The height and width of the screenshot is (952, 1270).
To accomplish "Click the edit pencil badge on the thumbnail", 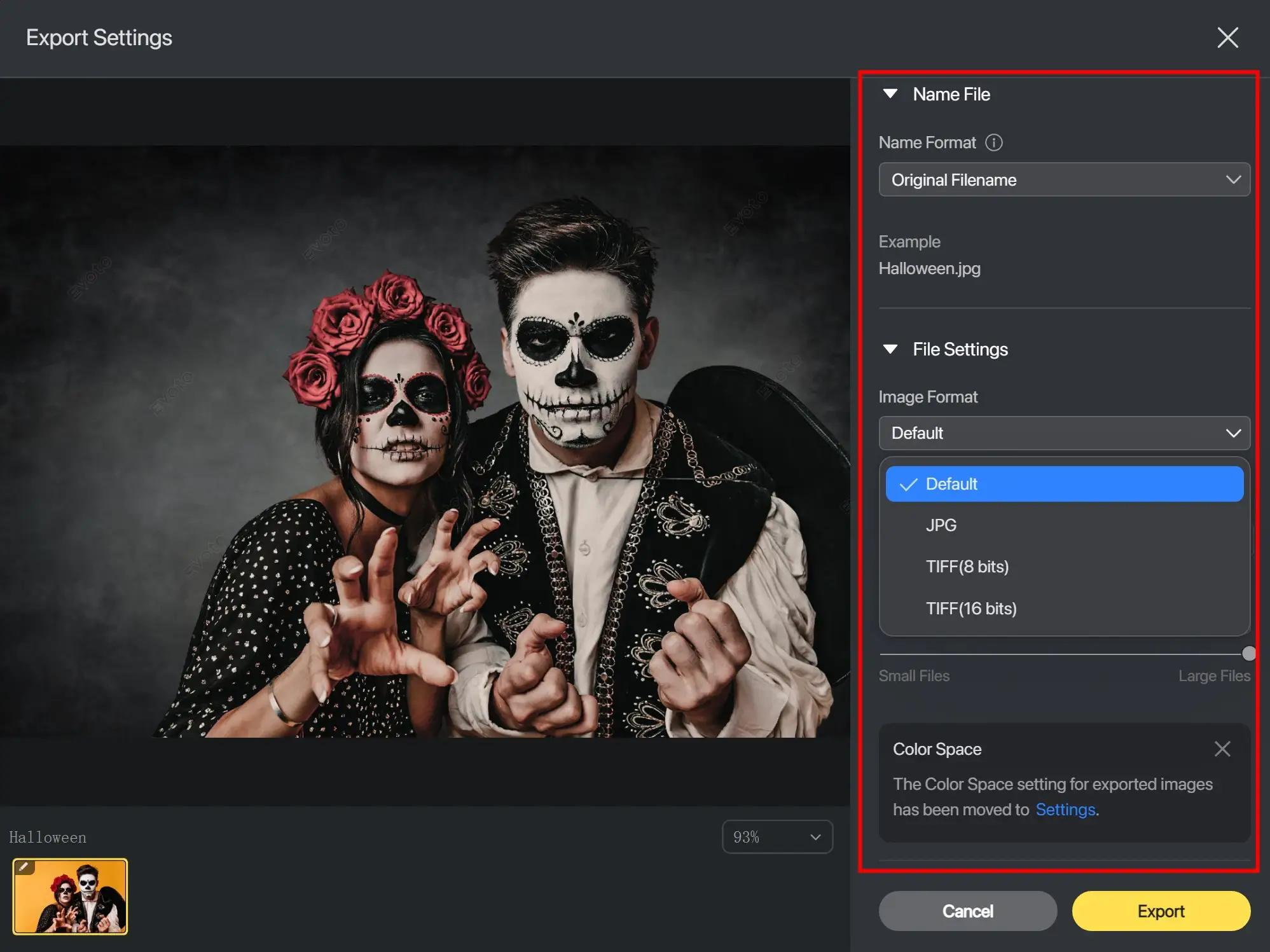I will coord(24,867).
